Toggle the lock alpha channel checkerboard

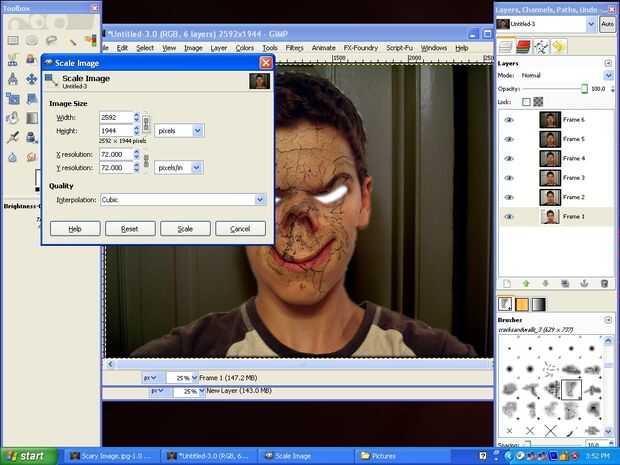pyautogui.click(x=538, y=102)
